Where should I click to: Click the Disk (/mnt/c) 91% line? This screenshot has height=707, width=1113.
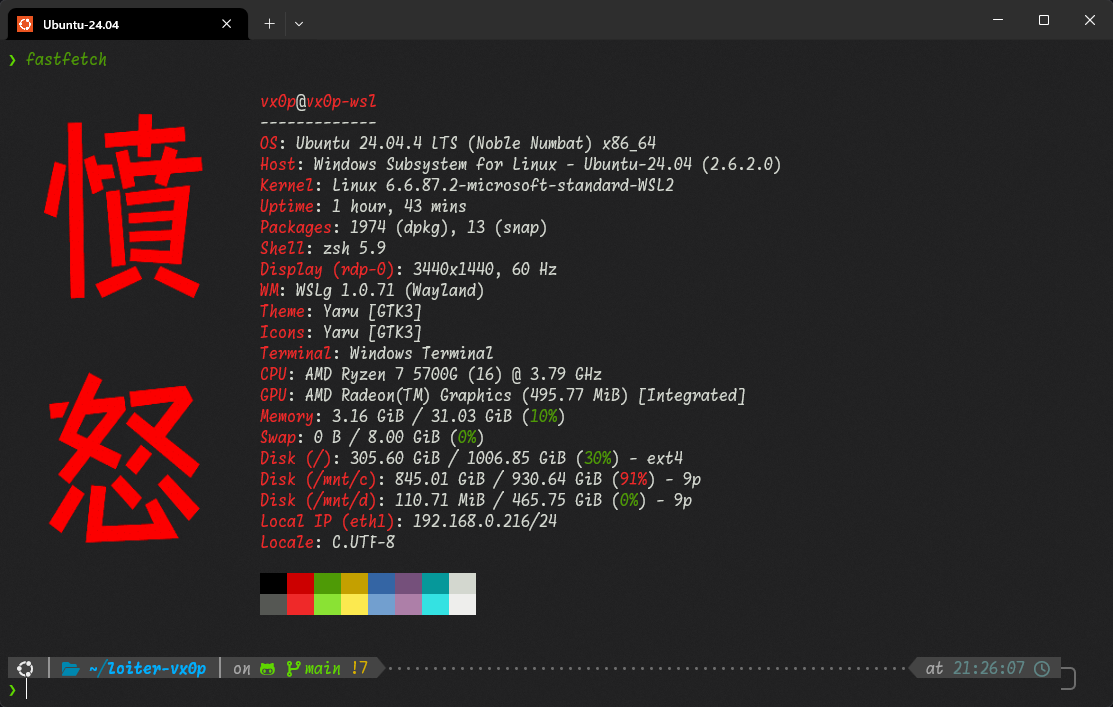pyautogui.click(x=481, y=479)
